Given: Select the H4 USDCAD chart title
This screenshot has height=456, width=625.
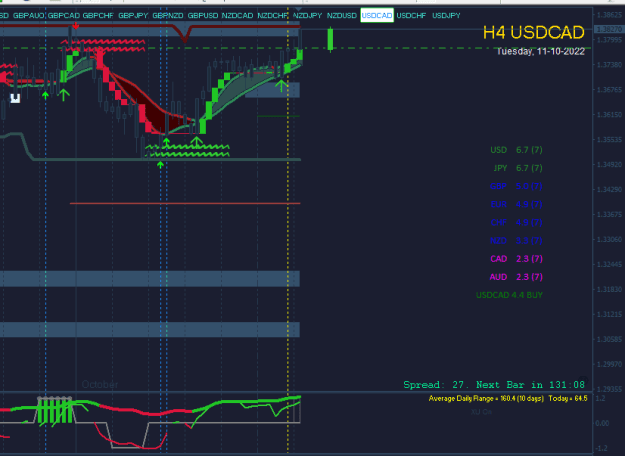Looking at the screenshot, I should (x=534, y=33).
